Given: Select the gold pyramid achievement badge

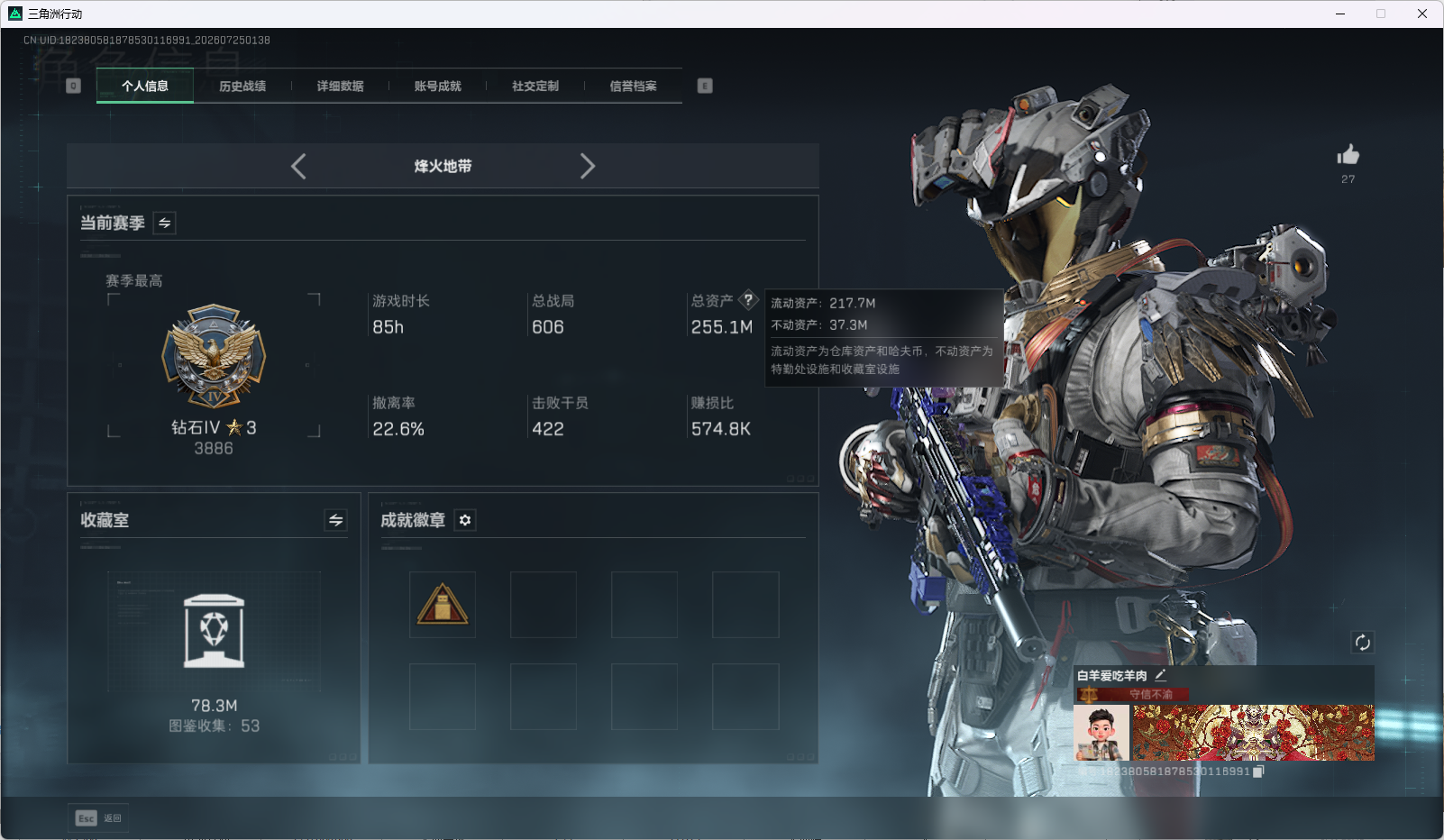Looking at the screenshot, I should click(x=443, y=605).
